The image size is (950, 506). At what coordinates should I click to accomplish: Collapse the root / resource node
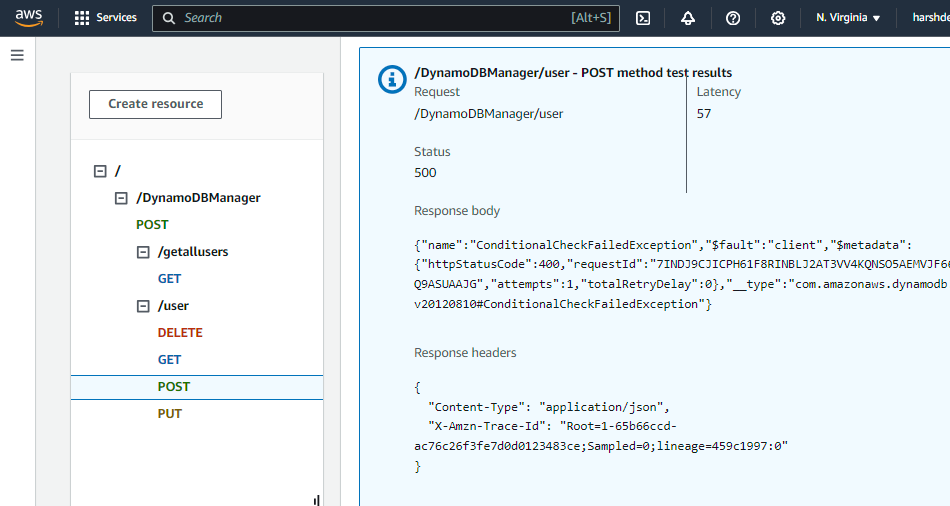(x=100, y=171)
